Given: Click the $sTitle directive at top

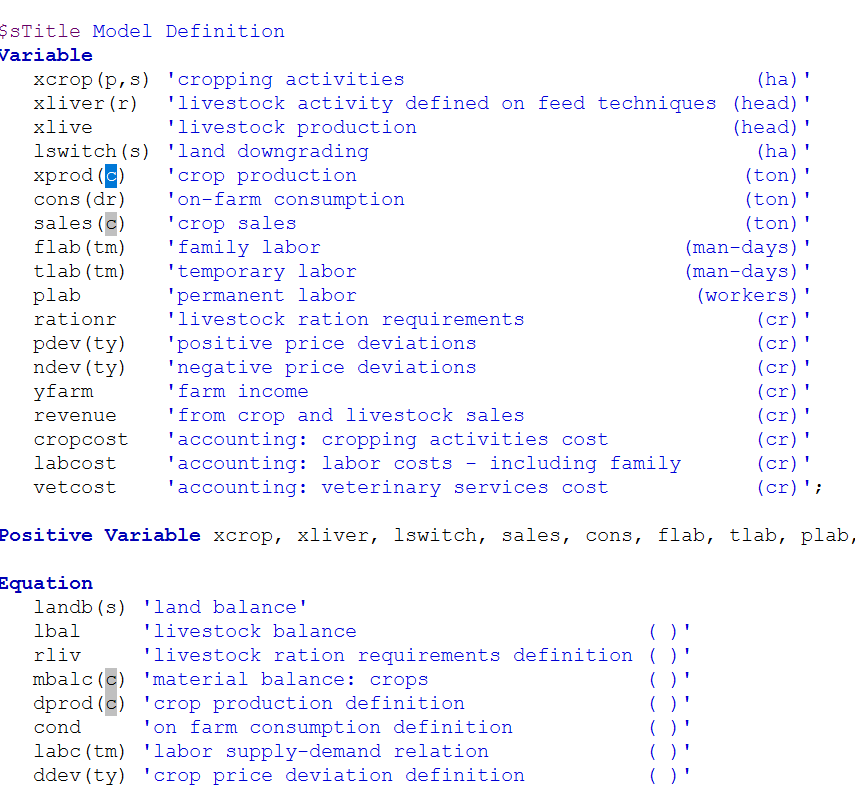Looking at the screenshot, I should coord(40,31).
